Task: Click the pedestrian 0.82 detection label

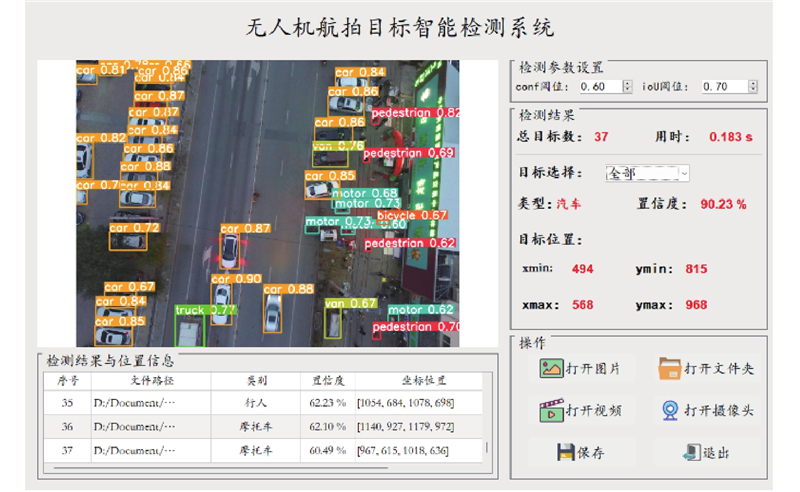Action: [x=415, y=112]
